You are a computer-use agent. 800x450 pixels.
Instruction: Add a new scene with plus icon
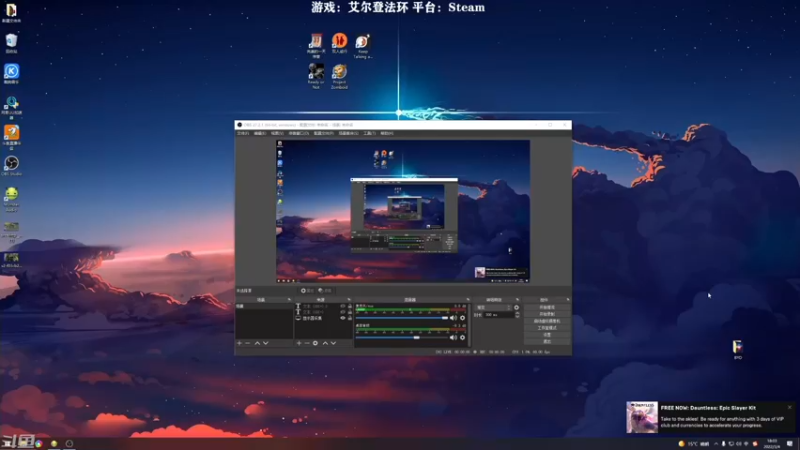239,343
